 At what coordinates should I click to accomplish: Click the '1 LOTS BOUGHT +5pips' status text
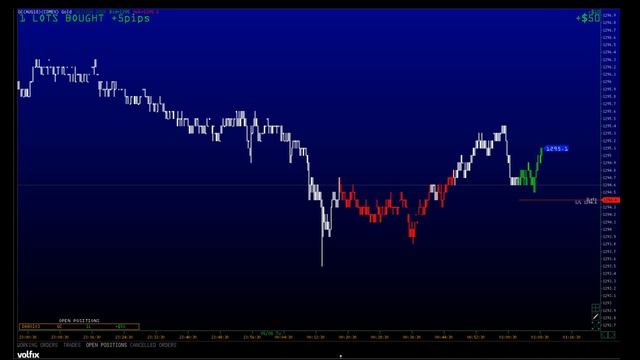(84, 19)
